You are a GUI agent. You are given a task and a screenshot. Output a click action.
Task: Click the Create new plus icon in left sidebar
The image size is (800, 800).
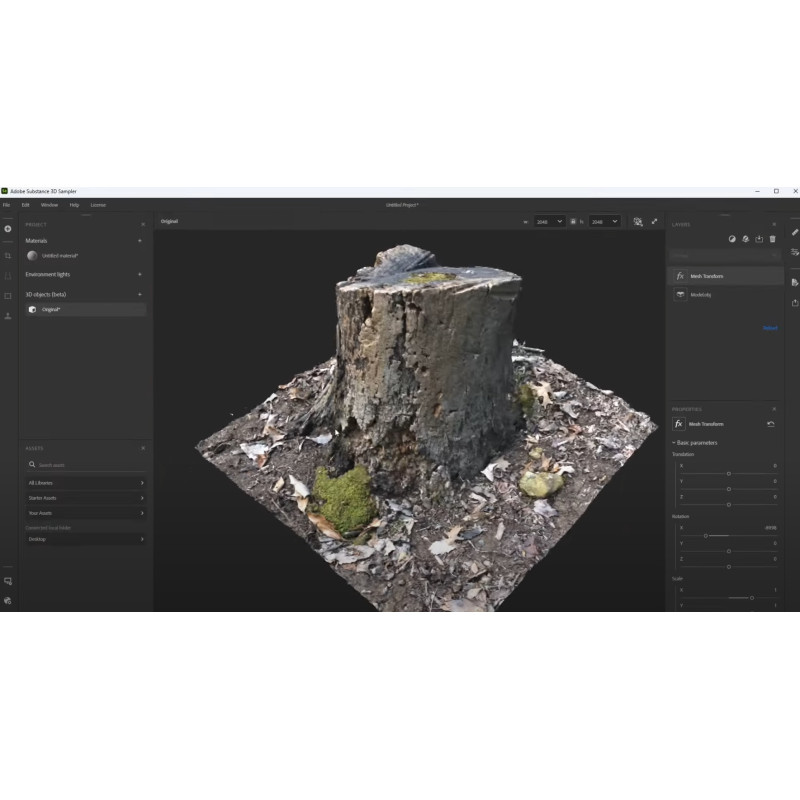click(x=8, y=228)
